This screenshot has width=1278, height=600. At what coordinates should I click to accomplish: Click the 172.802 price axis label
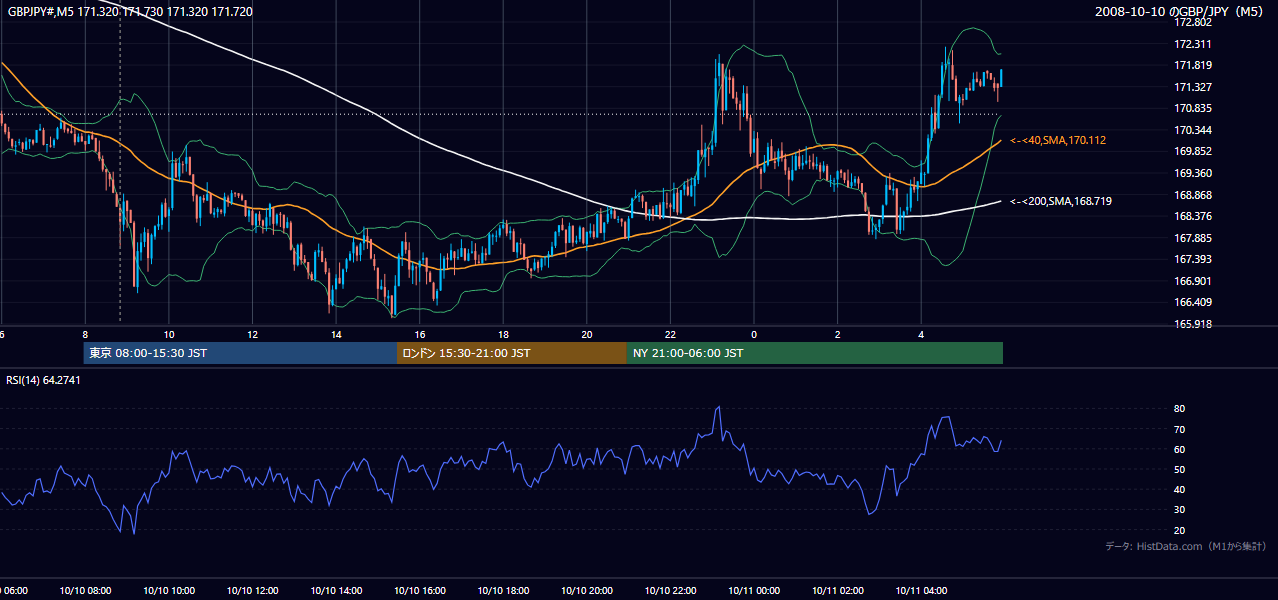point(1193,22)
